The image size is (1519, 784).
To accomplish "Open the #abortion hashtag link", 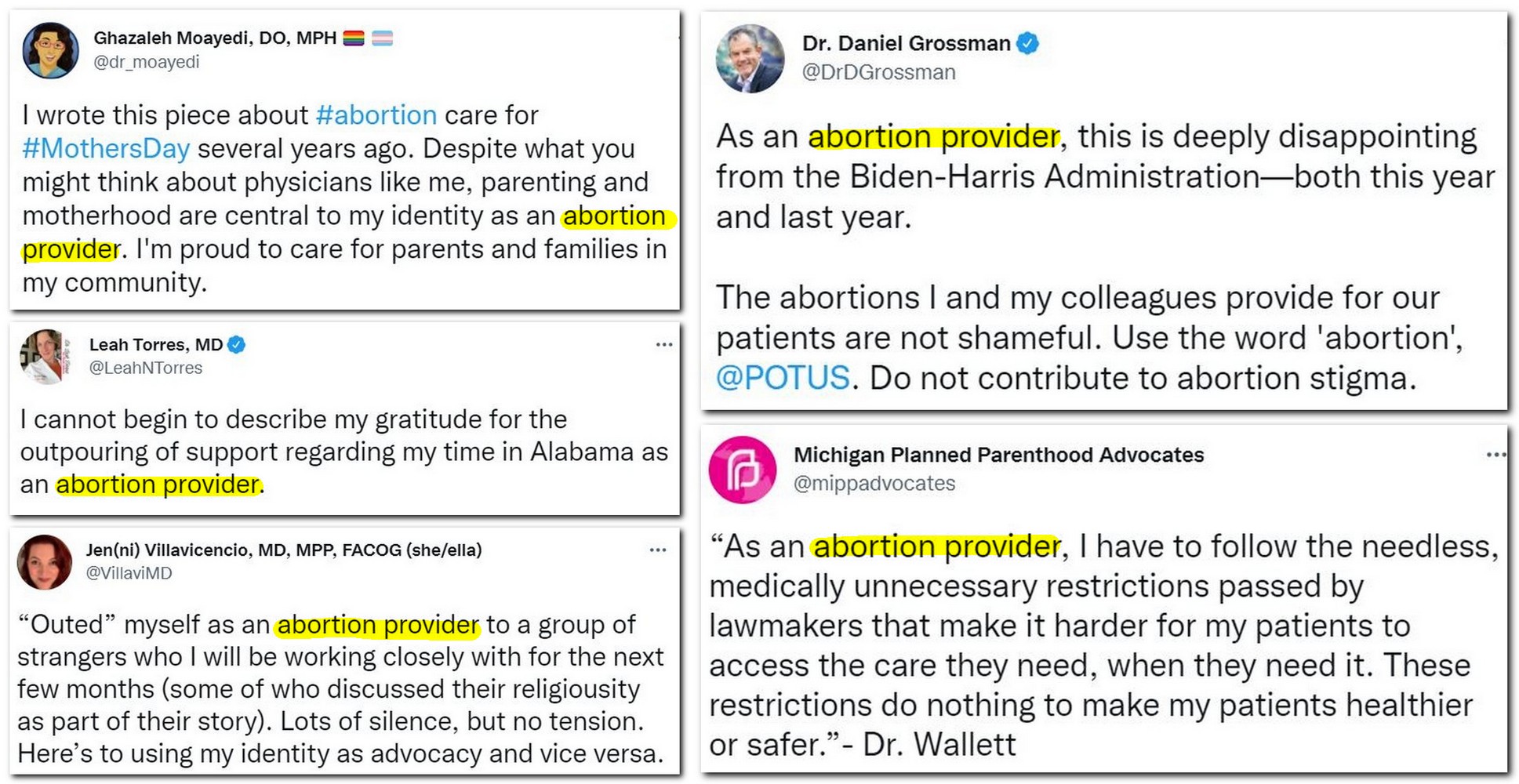I will [x=376, y=115].
